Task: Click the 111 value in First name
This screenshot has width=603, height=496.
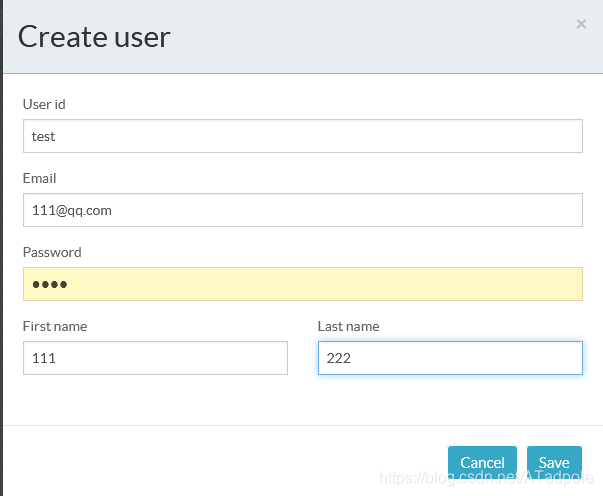Action: point(44,358)
